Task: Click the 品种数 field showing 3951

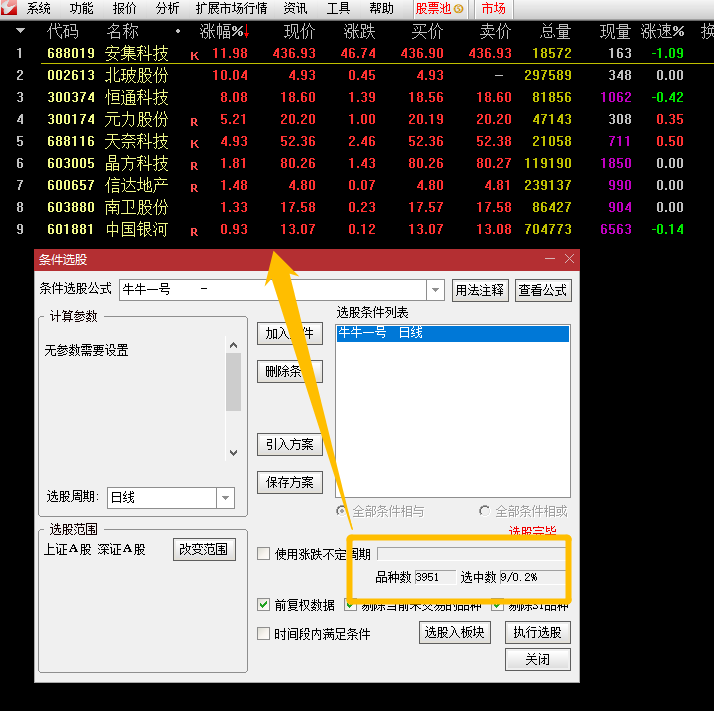Action: coord(435,577)
